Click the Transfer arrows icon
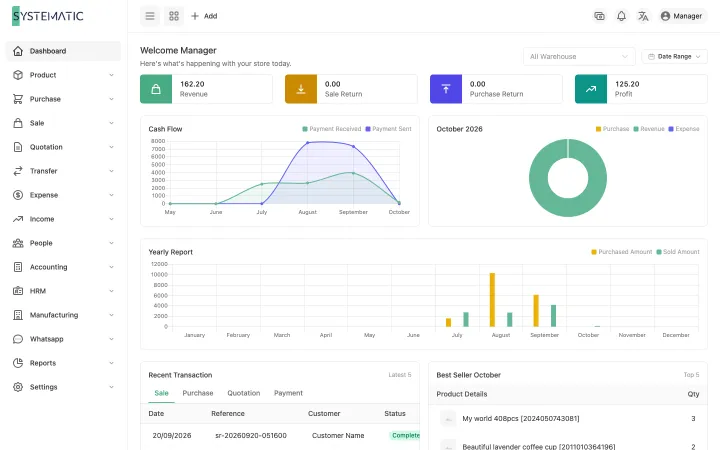The width and height of the screenshot is (720, 450). tap(18, 171)
